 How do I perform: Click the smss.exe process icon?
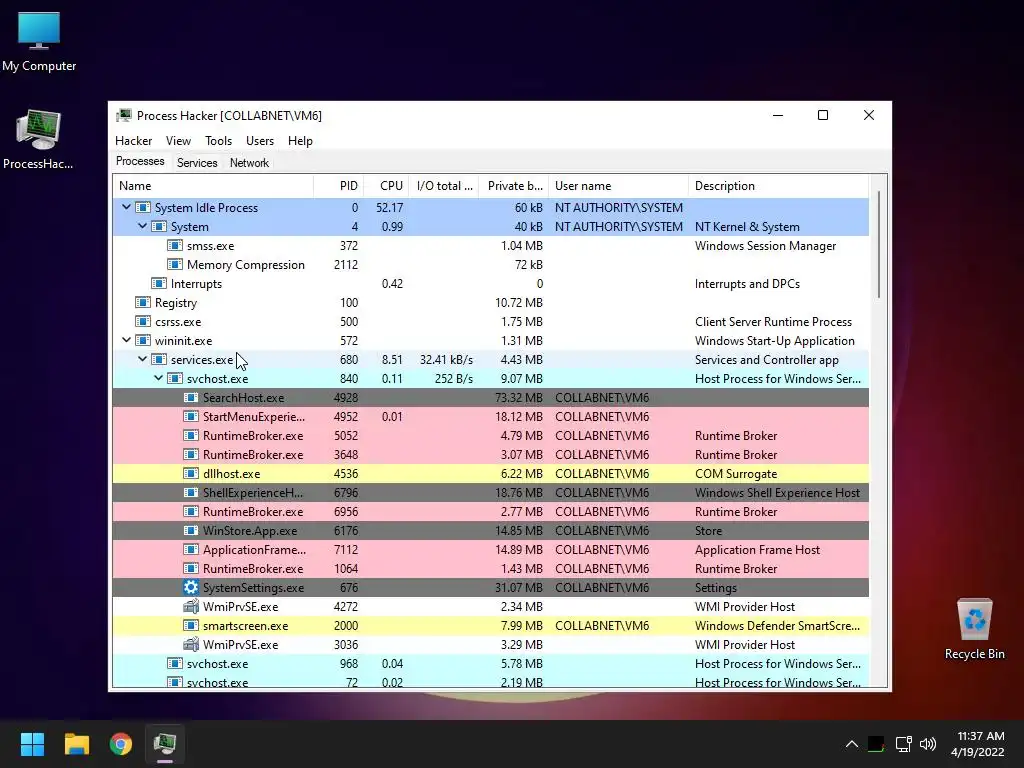point(174,246)
